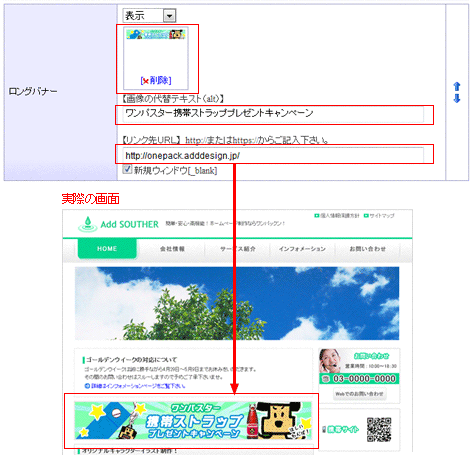Click the オリジナルキャラクターイラスト制作 heading
This screenshot has width=476, height=461.
coord(129,451)
